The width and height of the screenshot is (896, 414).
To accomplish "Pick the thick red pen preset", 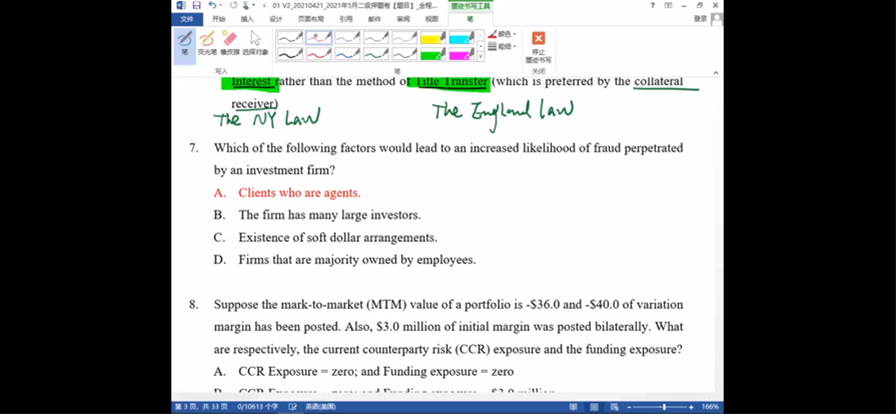I will 318,54.
